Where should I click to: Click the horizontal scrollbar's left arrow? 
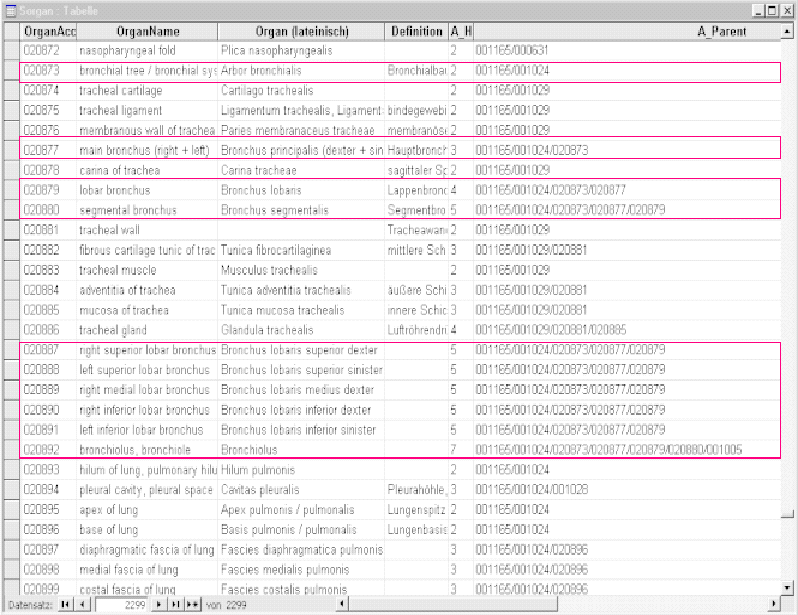click(344, 605)
